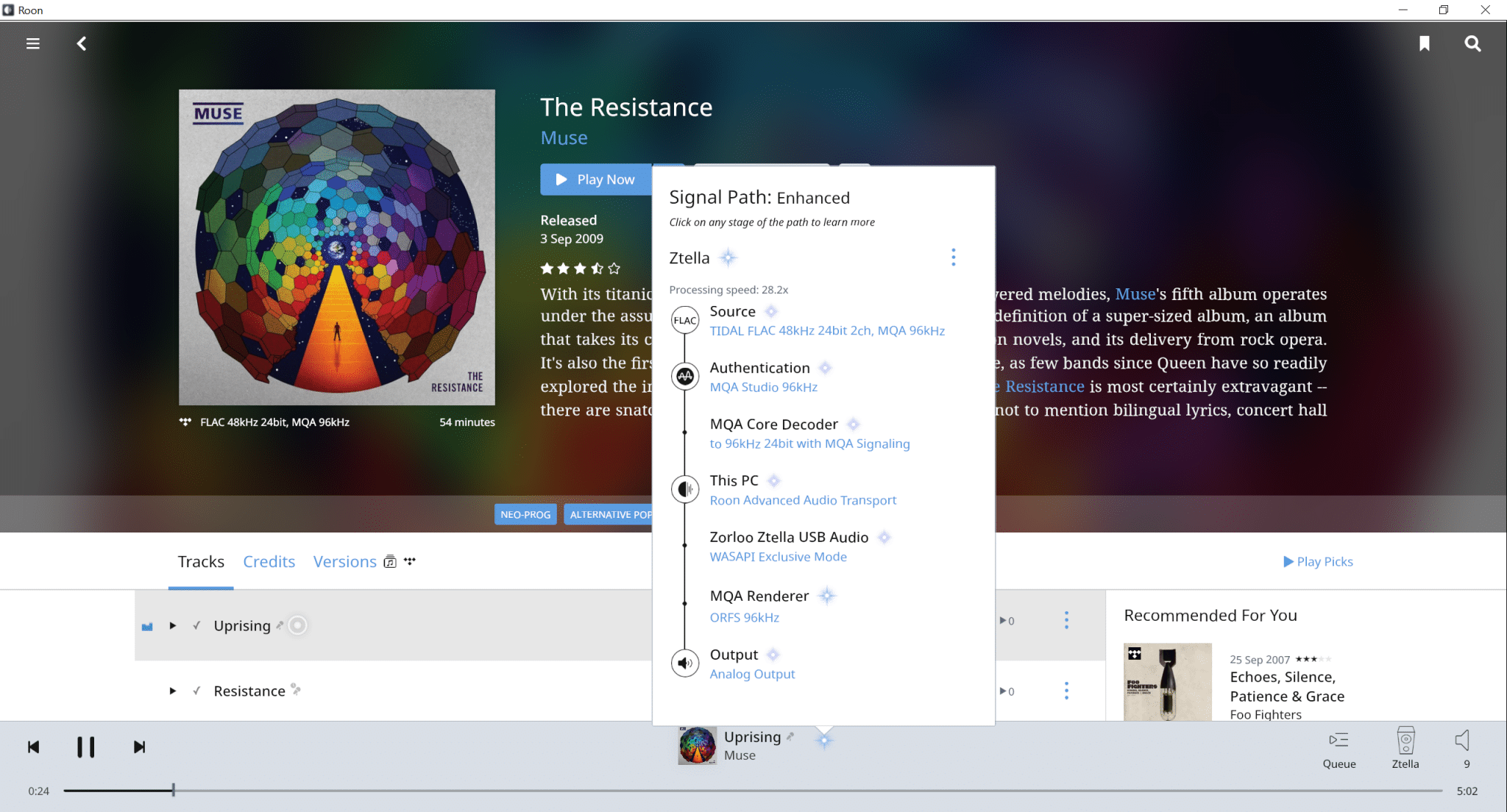Viewport: 1507px width, 812px height.
Task: Click the This PC stage icon
Action: [x=685, y=489]
